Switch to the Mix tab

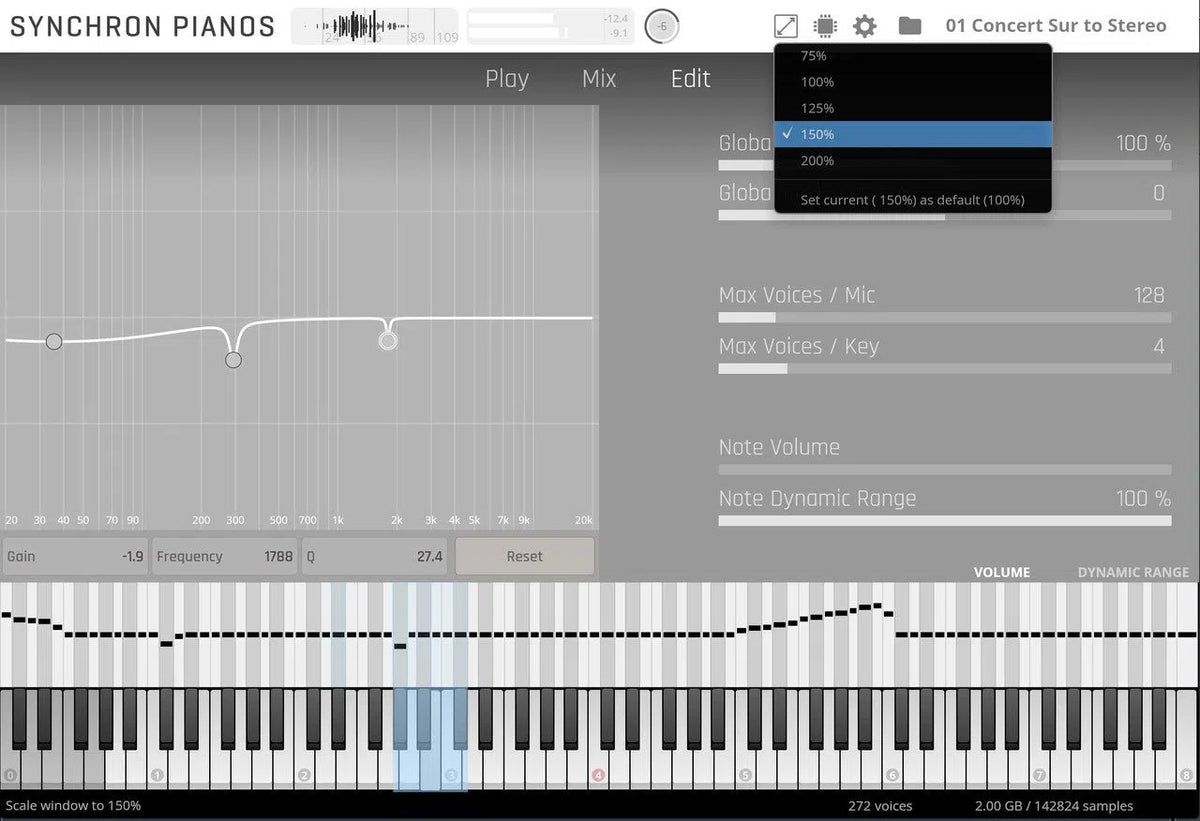(598, 78)
